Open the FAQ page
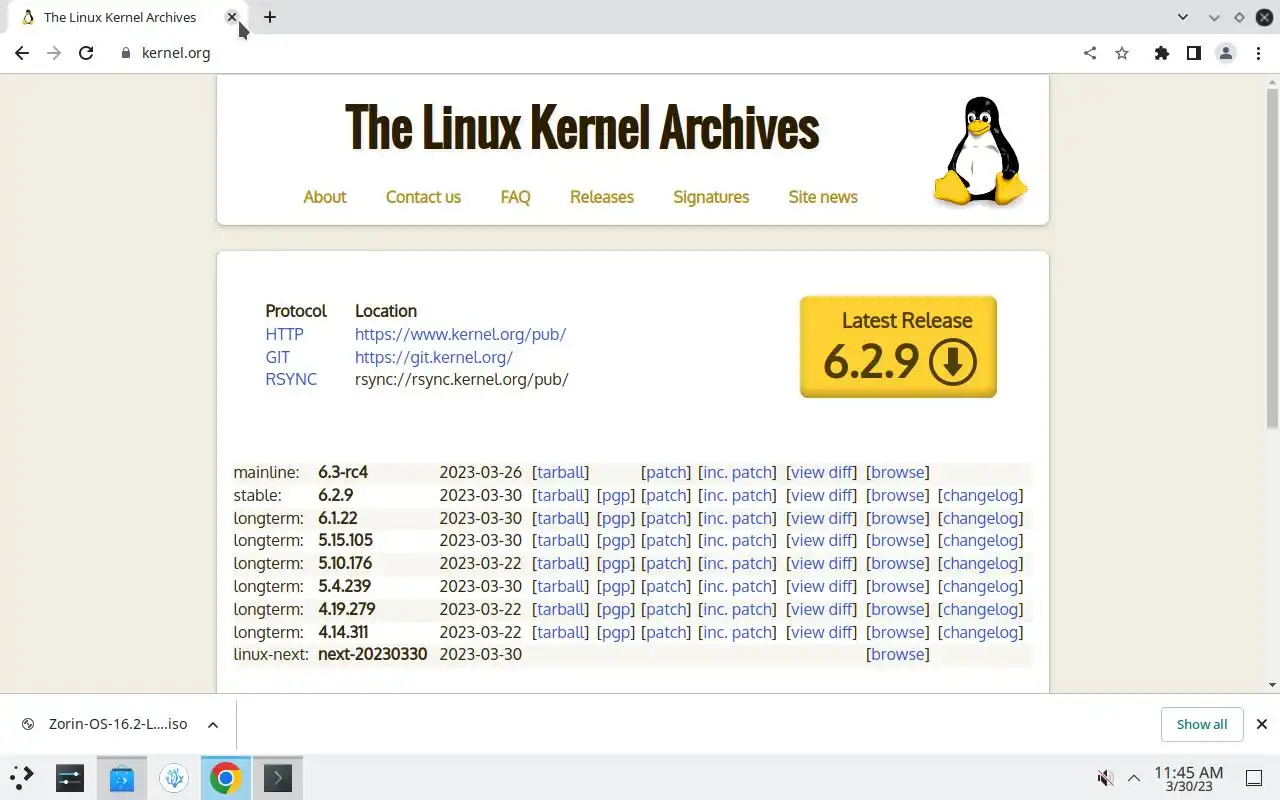The width and height of the screenshot is (1280, 800). (x=515, y=197)
